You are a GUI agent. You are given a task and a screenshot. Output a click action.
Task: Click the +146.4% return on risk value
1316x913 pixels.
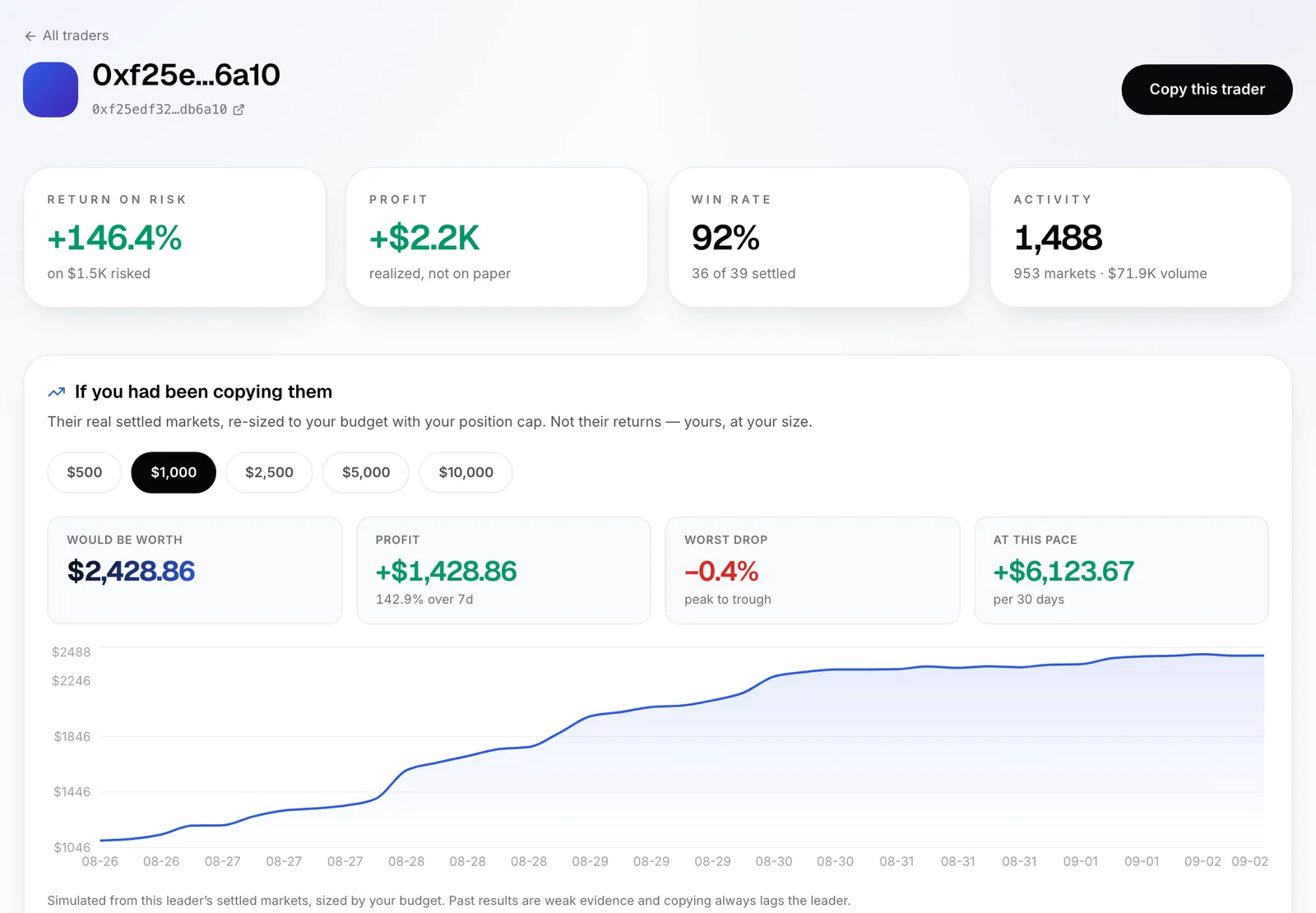[114, 238]
